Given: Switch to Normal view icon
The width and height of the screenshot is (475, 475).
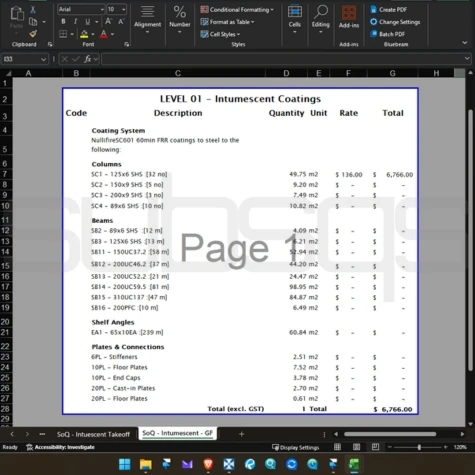Looking at the screenshot, I should click(337, 447).
